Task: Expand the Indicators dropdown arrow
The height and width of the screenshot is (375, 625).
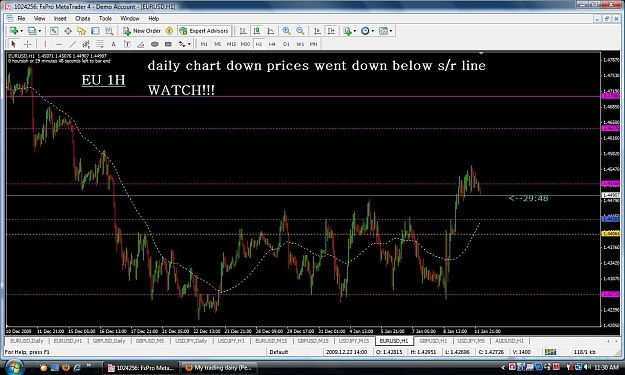Action: click(x=354, y=31)
